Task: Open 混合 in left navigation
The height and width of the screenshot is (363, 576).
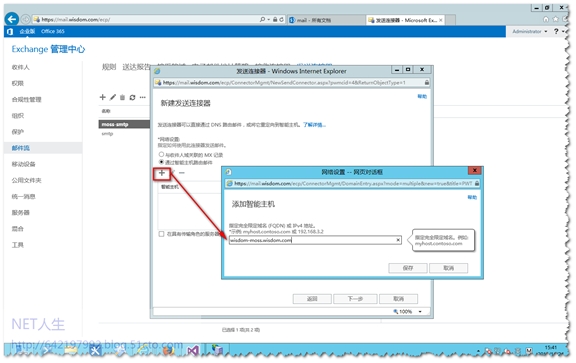Action: [x=17, y=229]
